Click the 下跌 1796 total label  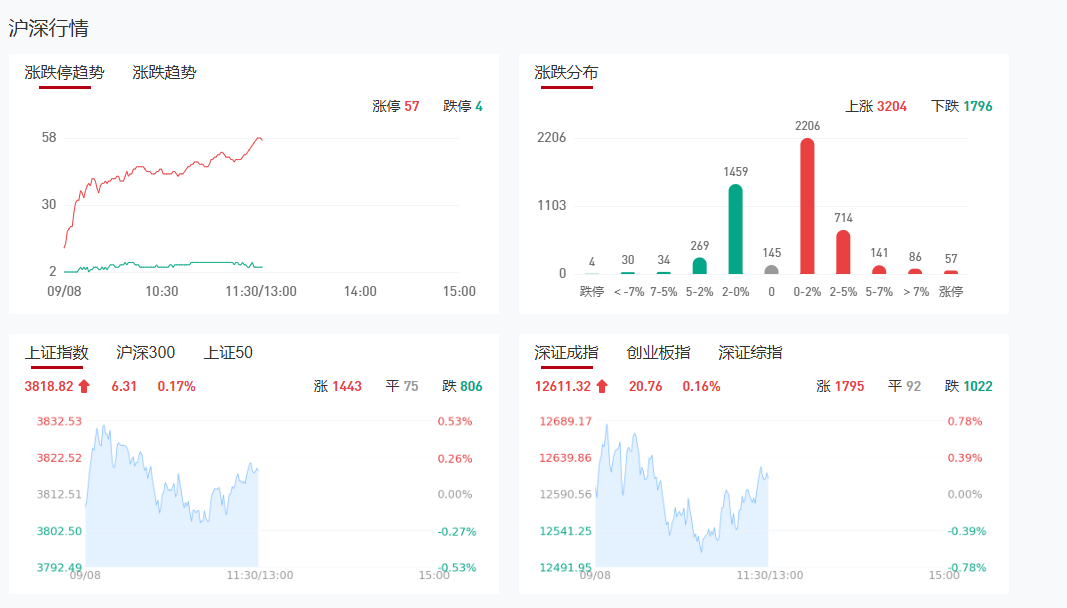click(962, 106)
